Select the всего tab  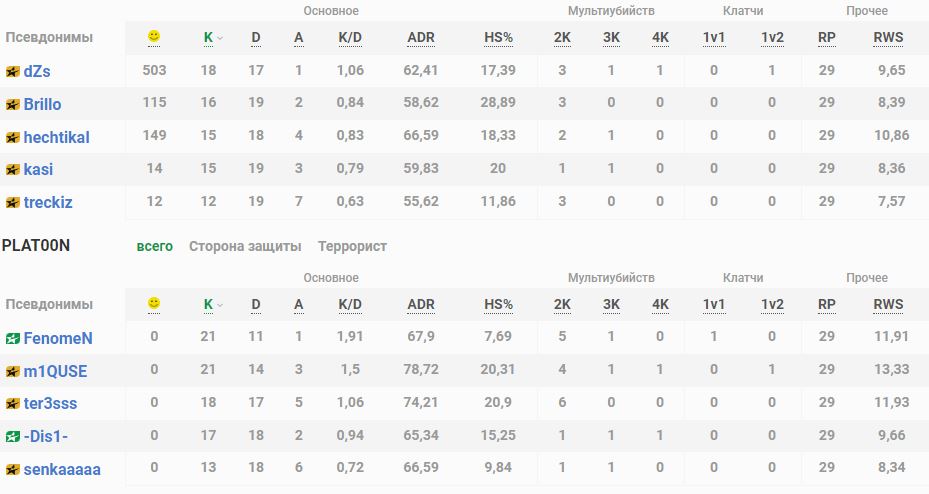155,246
